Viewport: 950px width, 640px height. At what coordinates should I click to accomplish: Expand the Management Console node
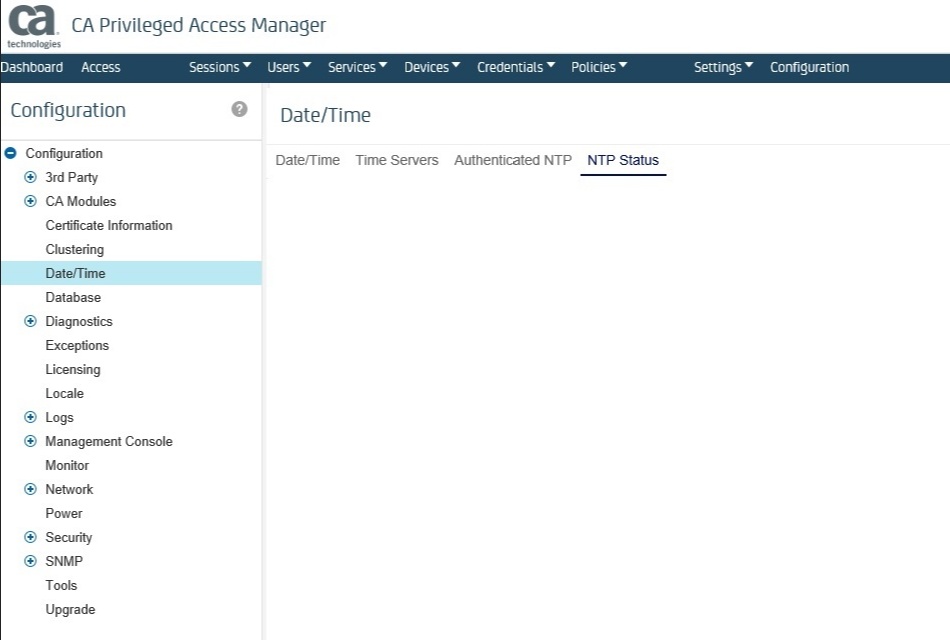pyautogui.click(x=30, y=441)
